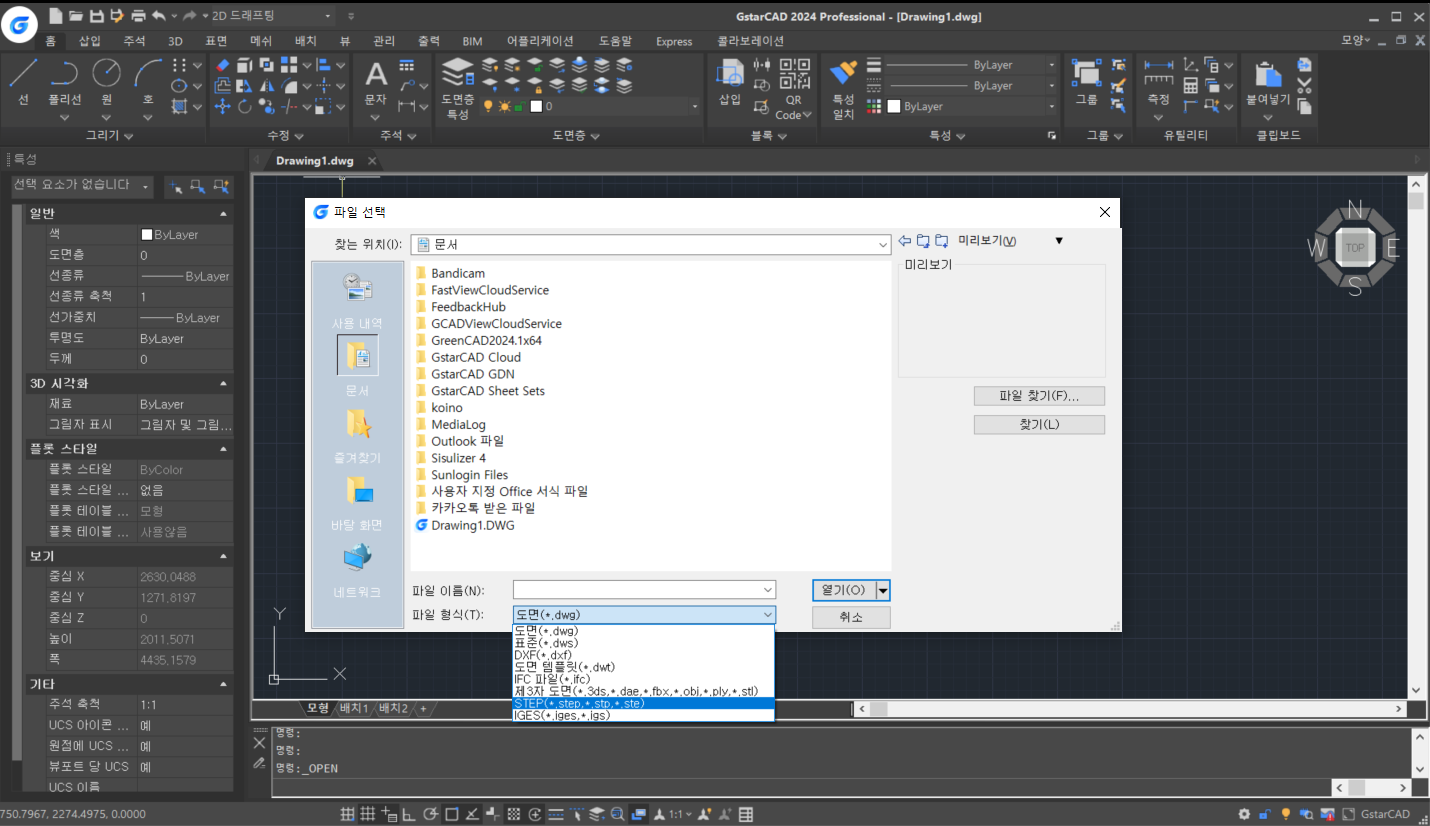This screenshot has height=826, width=1430.
Task: Open the file type (파일 형식) dropdown
Action: pos(767,615)
